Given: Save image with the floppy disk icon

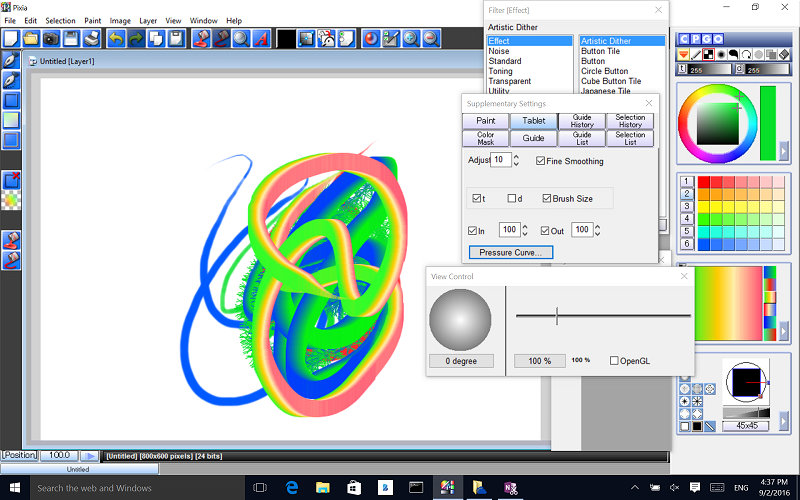Looking at the screenshot, I should pyautogui.click(x=71, y=39).
